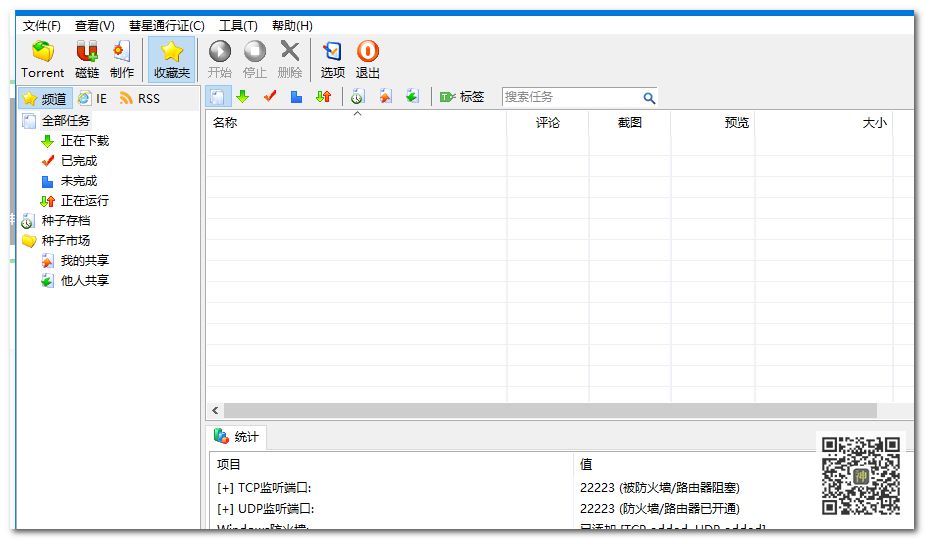Run search with magnifier icon
This screenshot has width=925, height=540.
[x=649, y=97]
